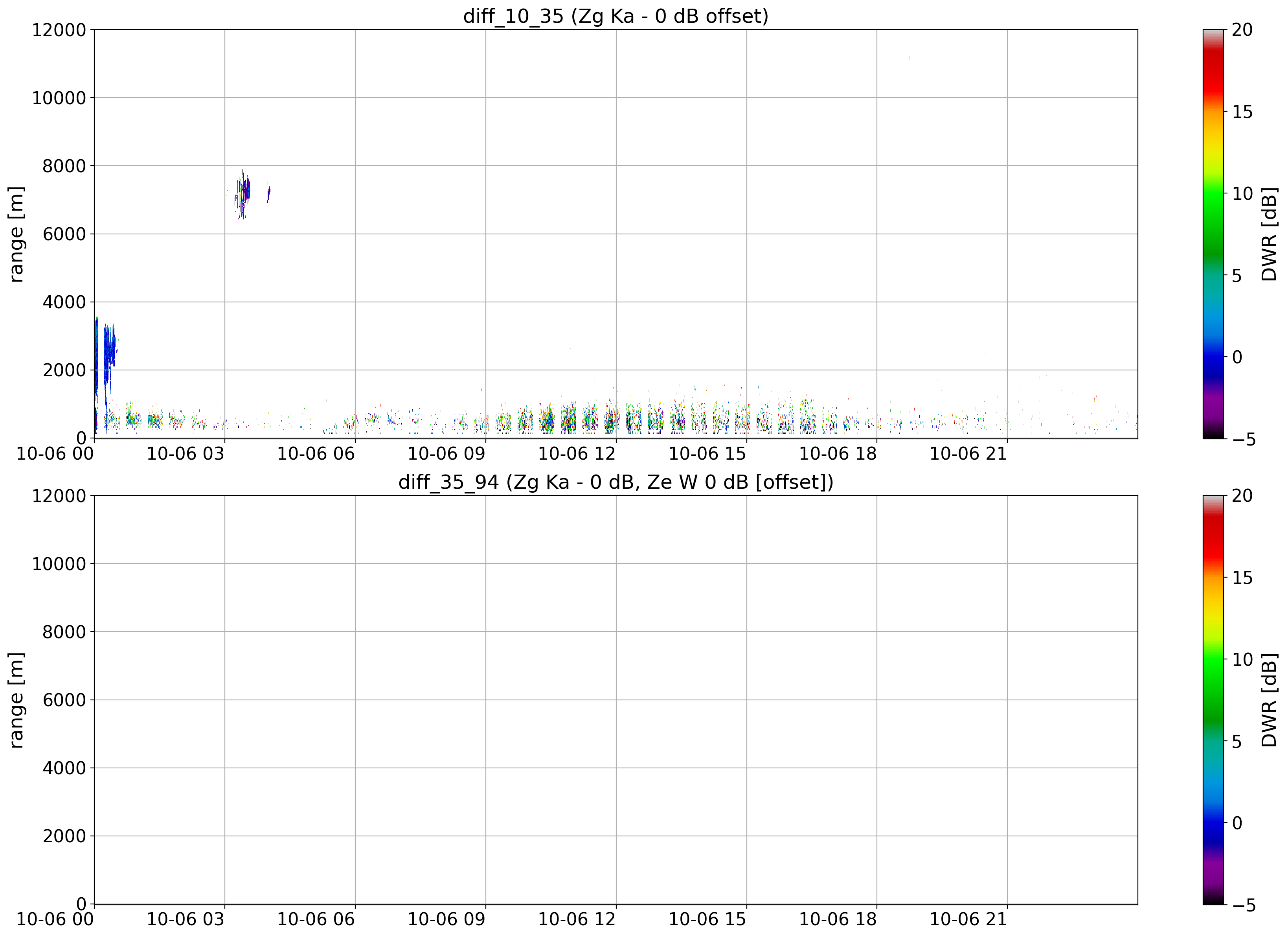Click the diff_10_35 plot's colorbar gradient

point(1213,234)
